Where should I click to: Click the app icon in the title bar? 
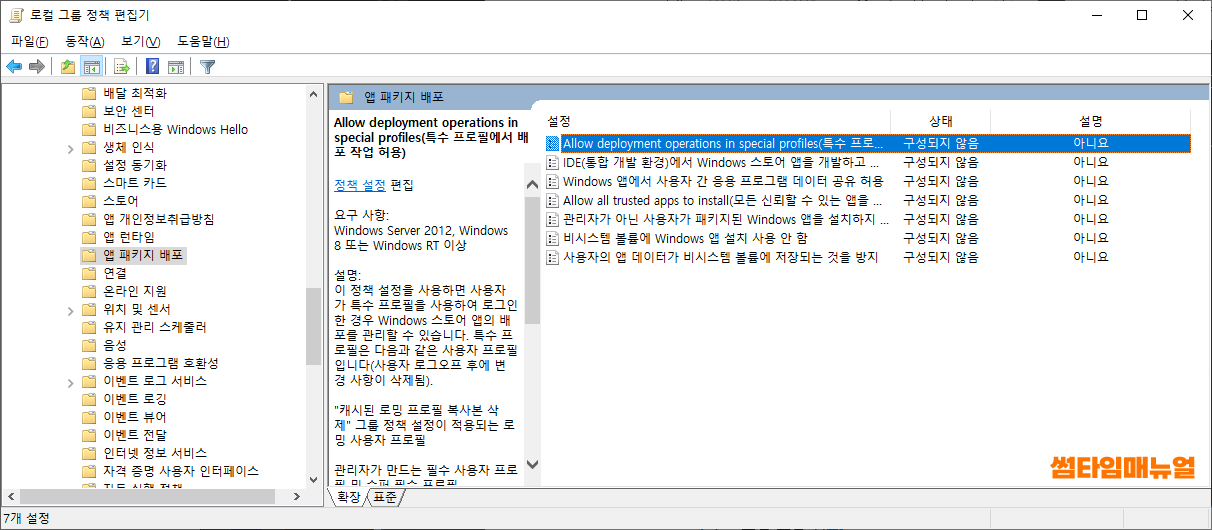[15, 15]
